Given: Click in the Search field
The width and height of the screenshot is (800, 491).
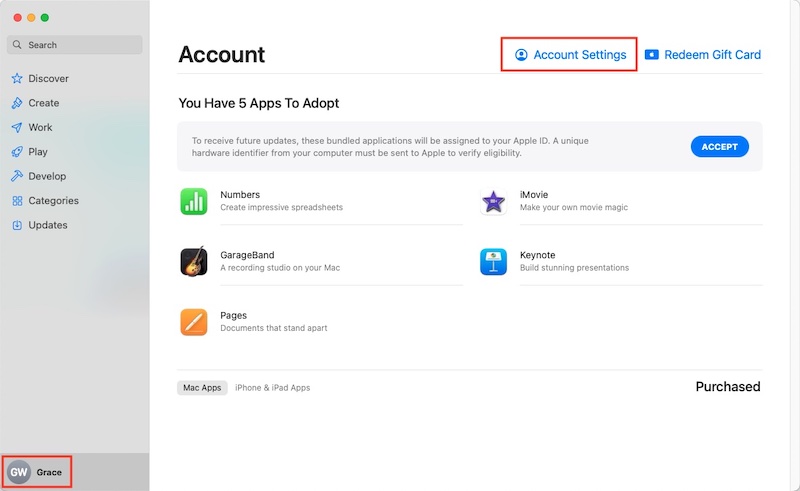Looking at the screenshot, I should (x=74, y=45).
